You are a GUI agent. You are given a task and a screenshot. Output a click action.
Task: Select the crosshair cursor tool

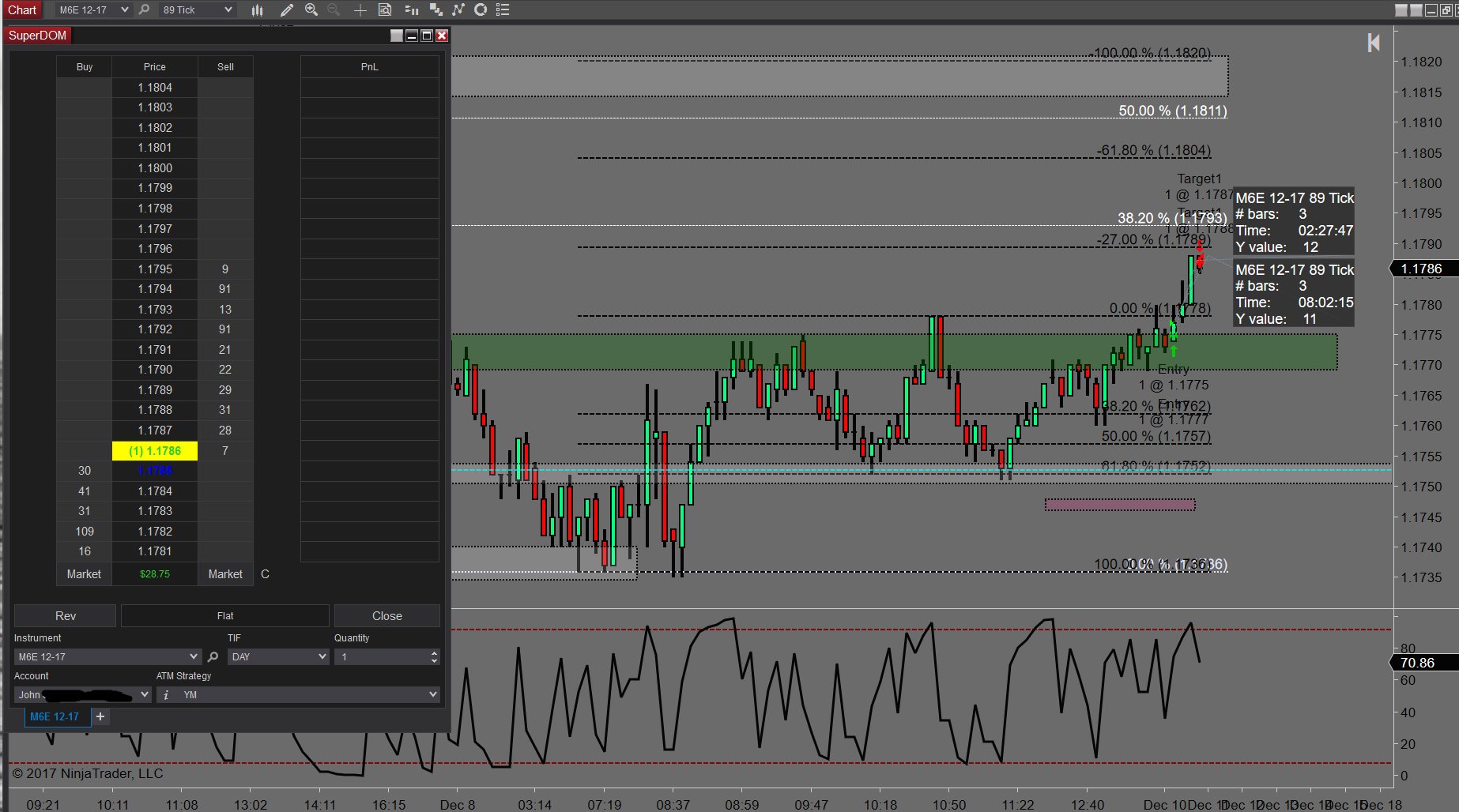[360, 10]
